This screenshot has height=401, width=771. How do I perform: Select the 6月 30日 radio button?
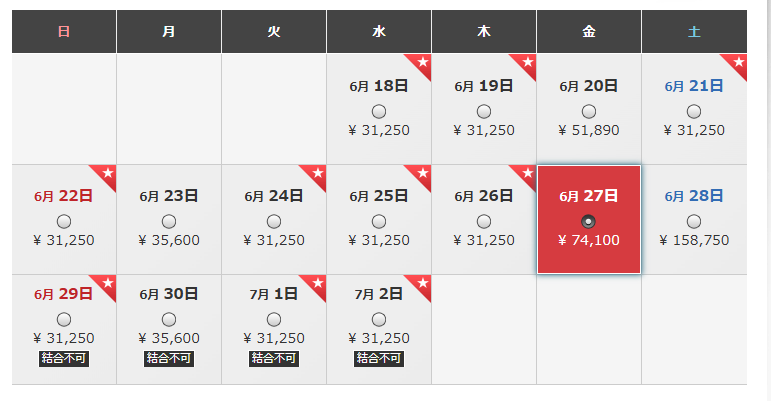(169, 320)
